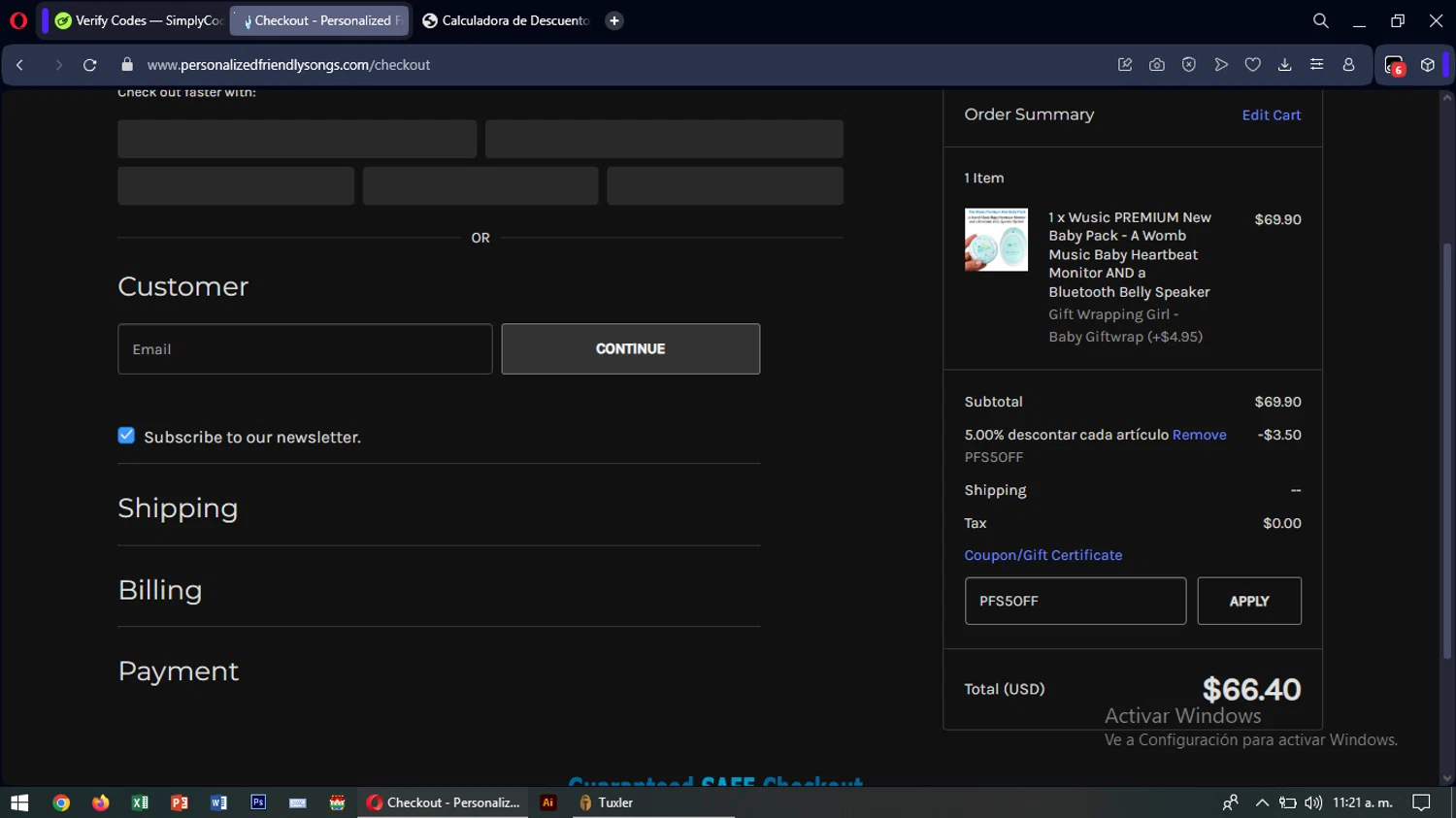Open Illustrator from the taskbar
The height and width of the screenshot is (818, 1456).
(548, 802)
